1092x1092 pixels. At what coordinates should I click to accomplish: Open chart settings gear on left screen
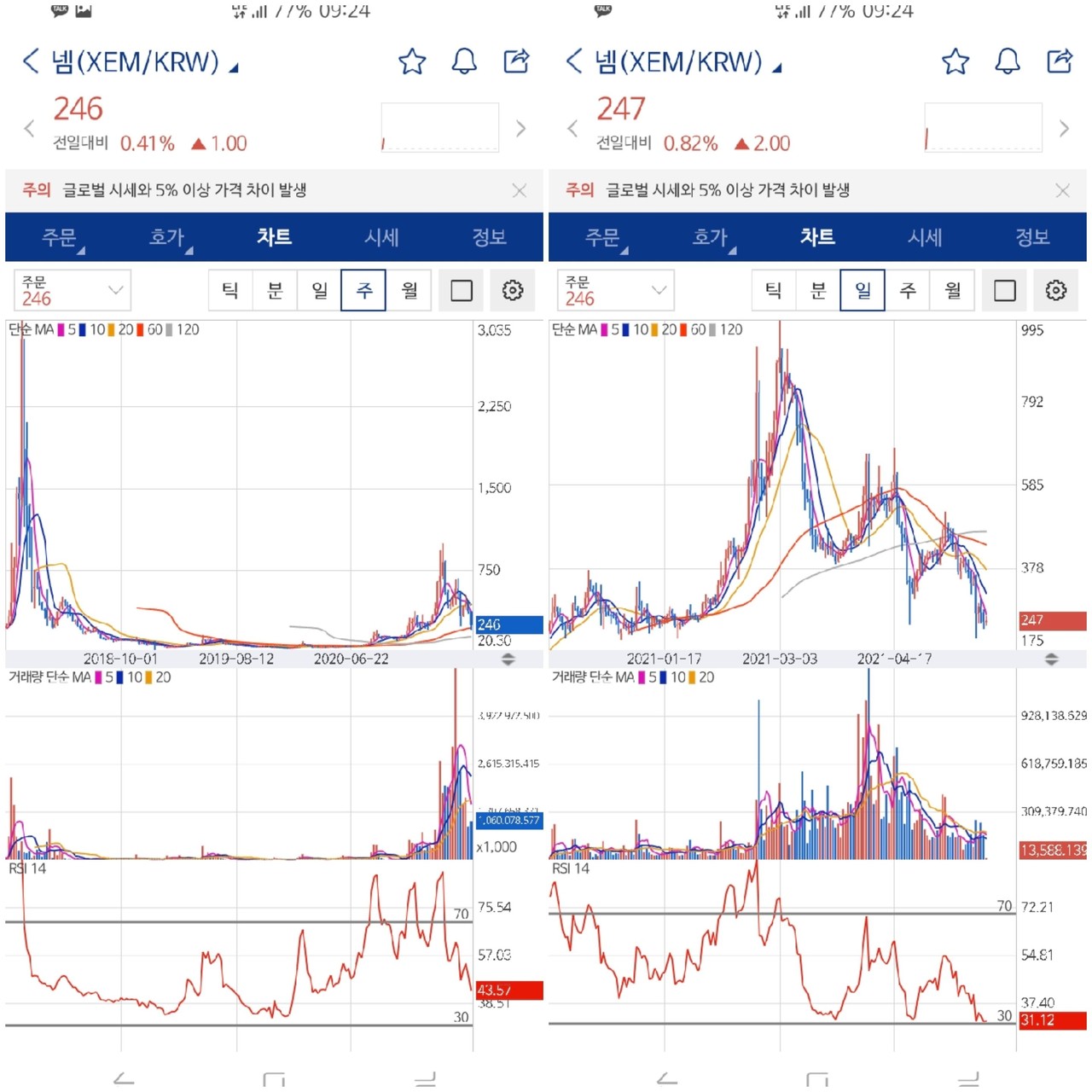pos(513,291)
